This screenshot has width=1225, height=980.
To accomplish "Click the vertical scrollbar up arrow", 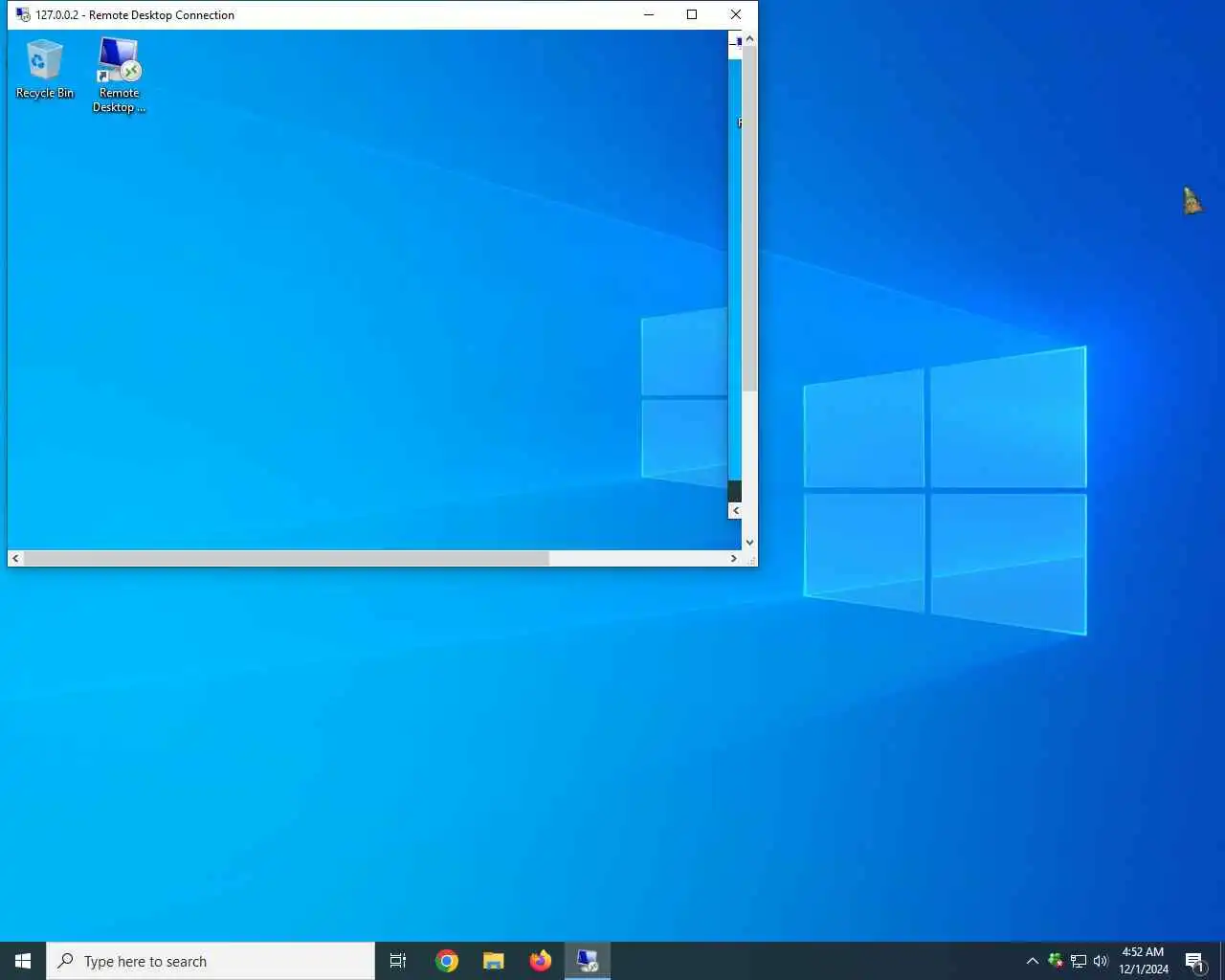I will coord(749,38).
